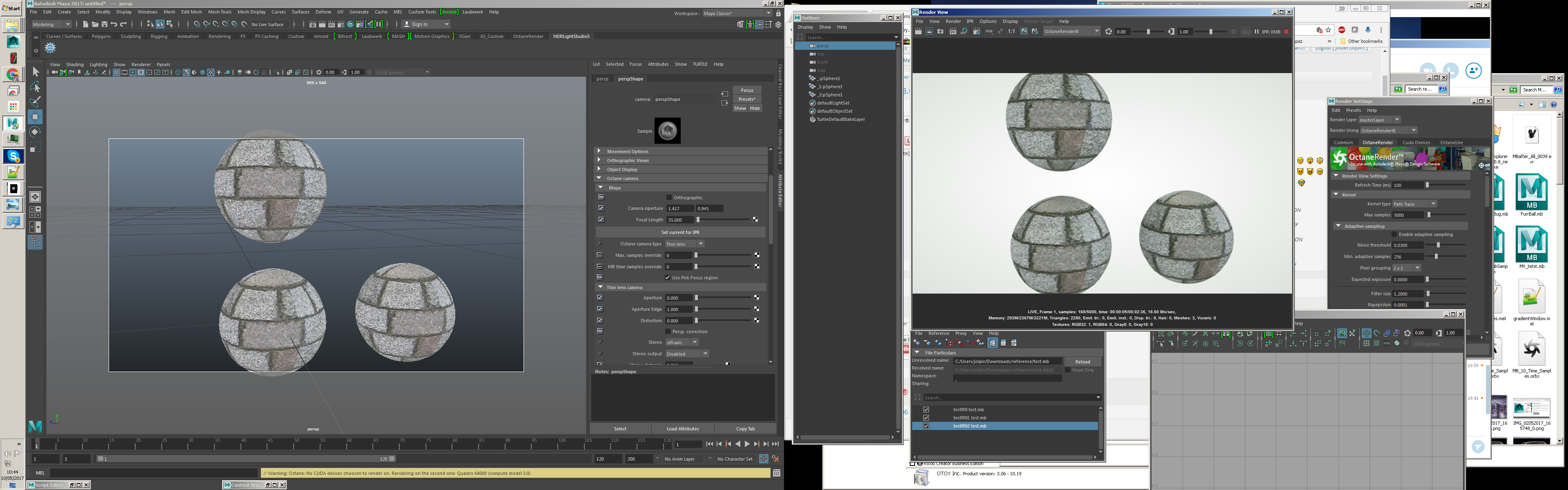
Task: Uncheck the testRN1 test.mb reference
Action: (x=926, y=418)
